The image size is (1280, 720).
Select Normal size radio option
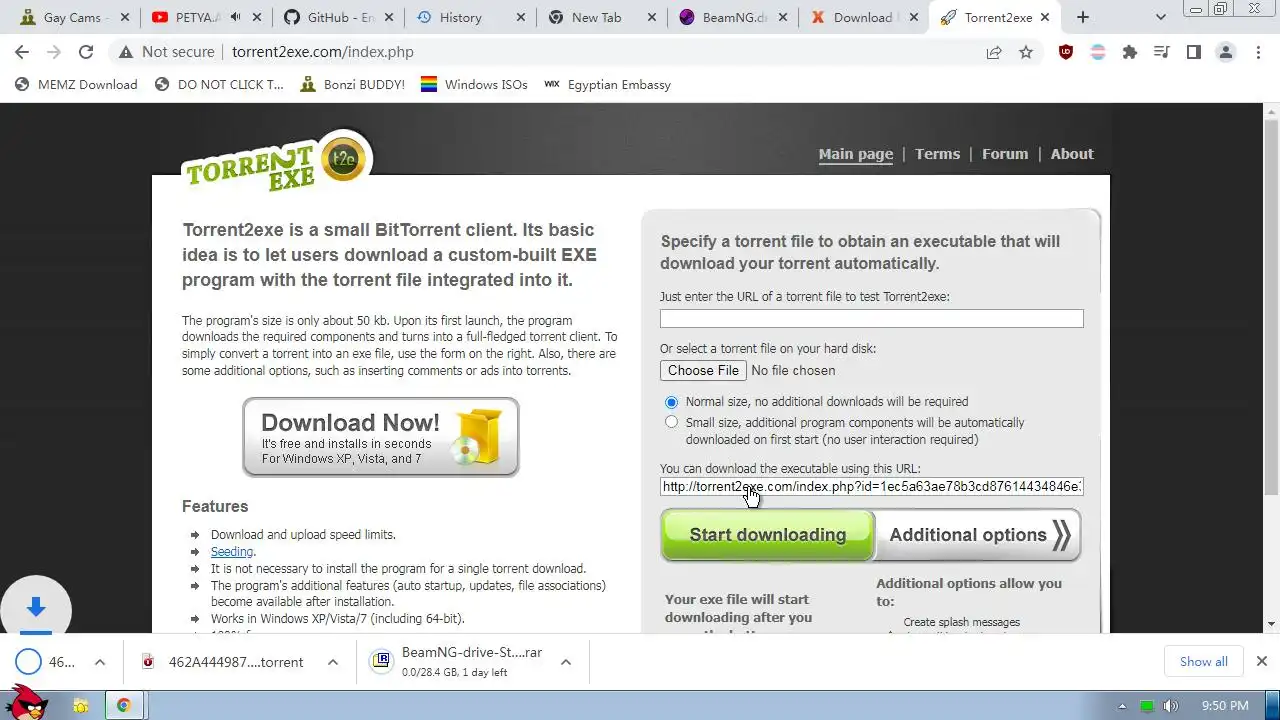[x=671, y=402]
